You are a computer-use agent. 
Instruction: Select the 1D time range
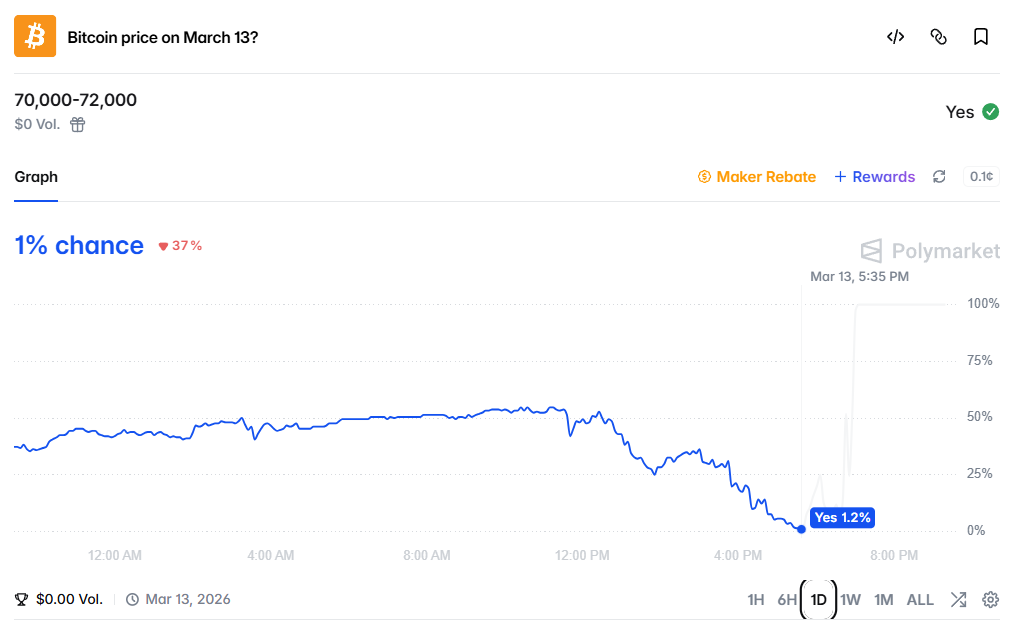click(819, 600)
